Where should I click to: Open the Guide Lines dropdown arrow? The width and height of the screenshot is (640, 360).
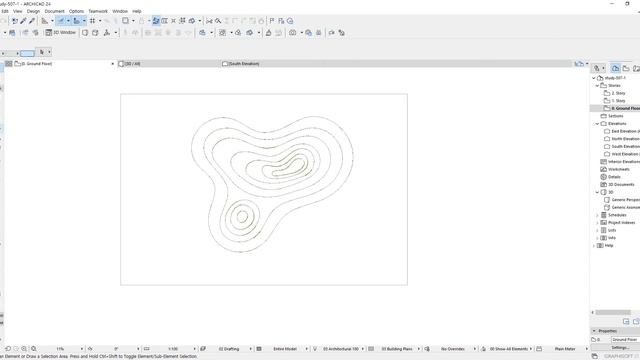[x=68, y=21]
